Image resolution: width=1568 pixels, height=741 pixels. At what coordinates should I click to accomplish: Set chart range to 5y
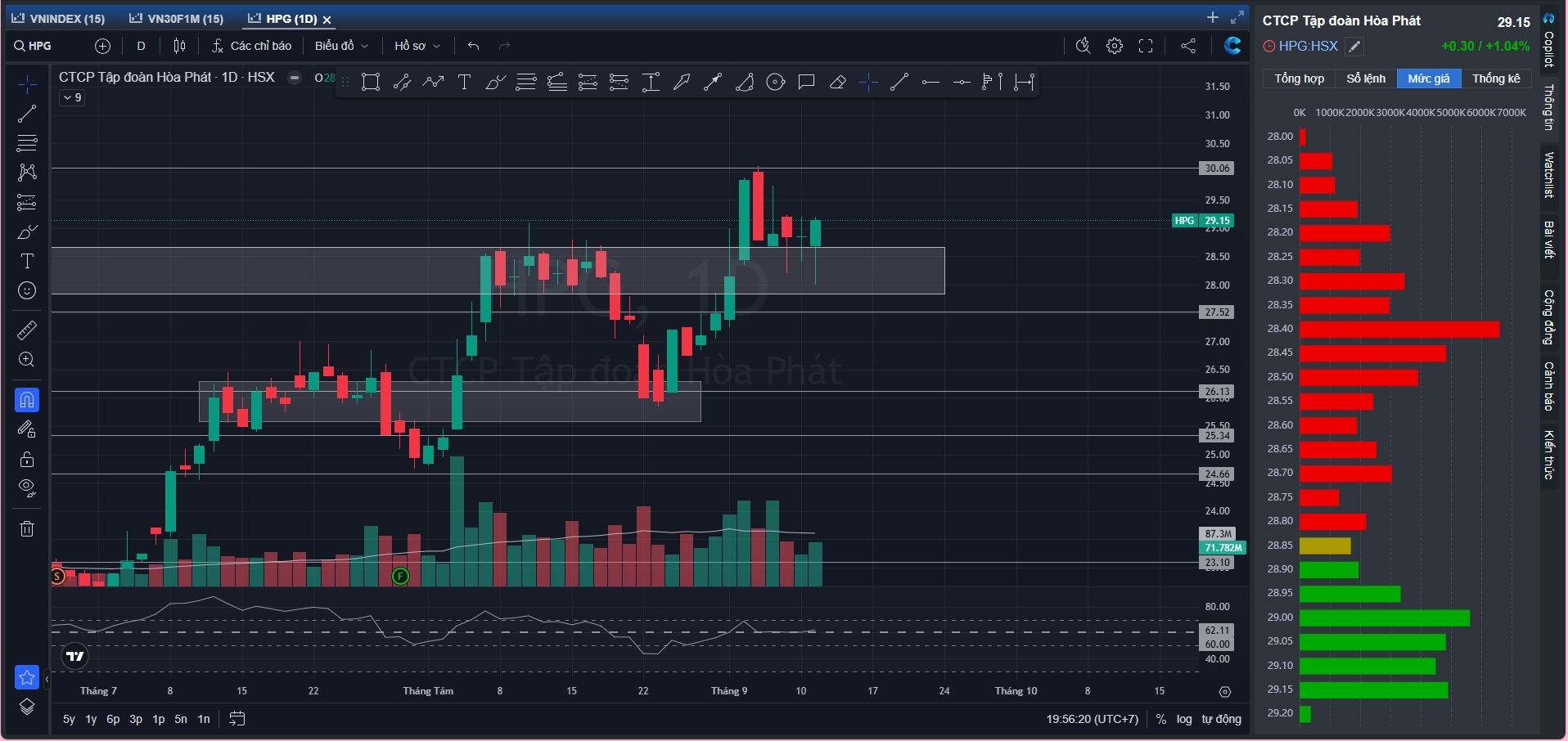tap(69, 719)
